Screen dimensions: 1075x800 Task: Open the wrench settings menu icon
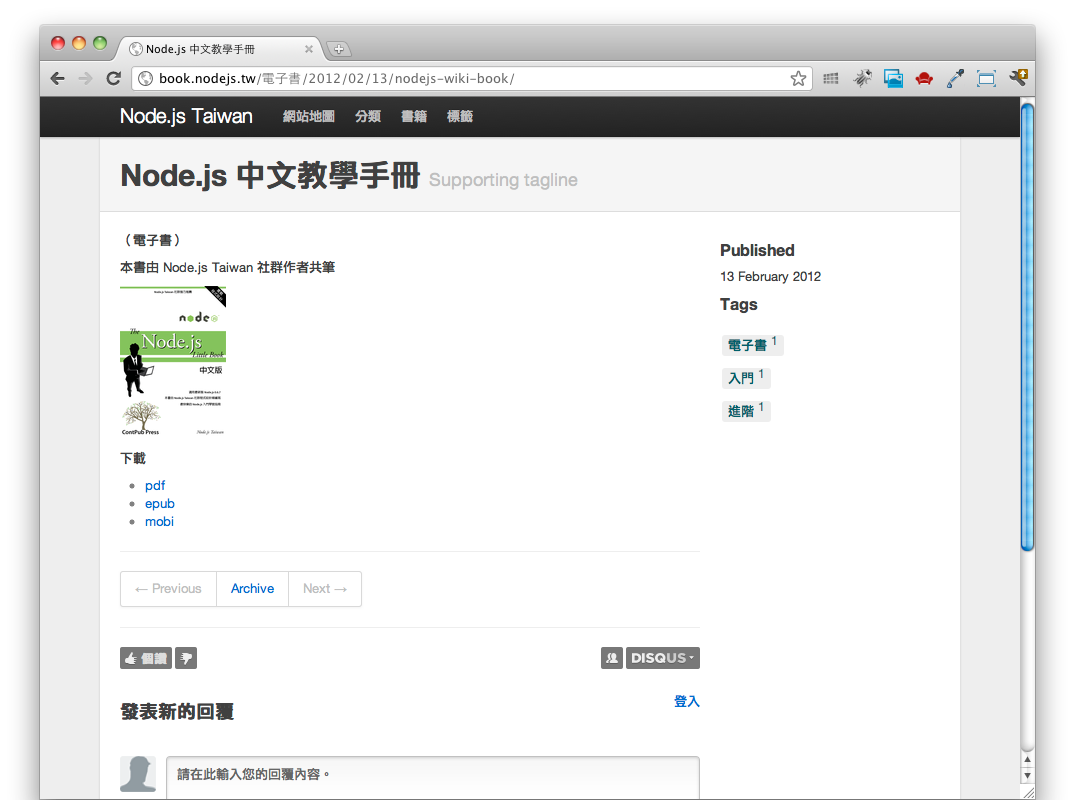click(1018, 77)
